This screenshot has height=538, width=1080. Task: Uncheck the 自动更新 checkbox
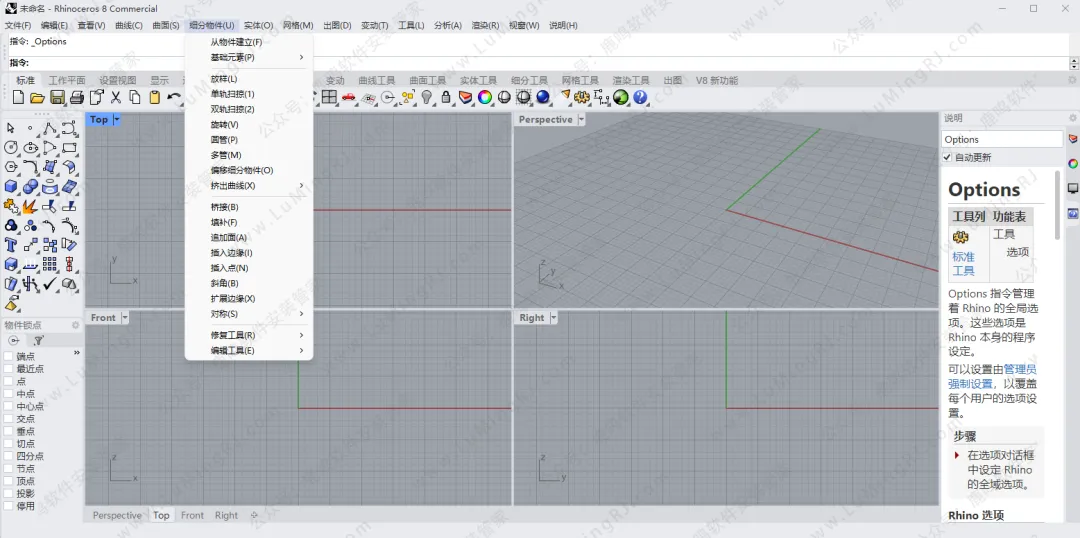tap(948, 158)
